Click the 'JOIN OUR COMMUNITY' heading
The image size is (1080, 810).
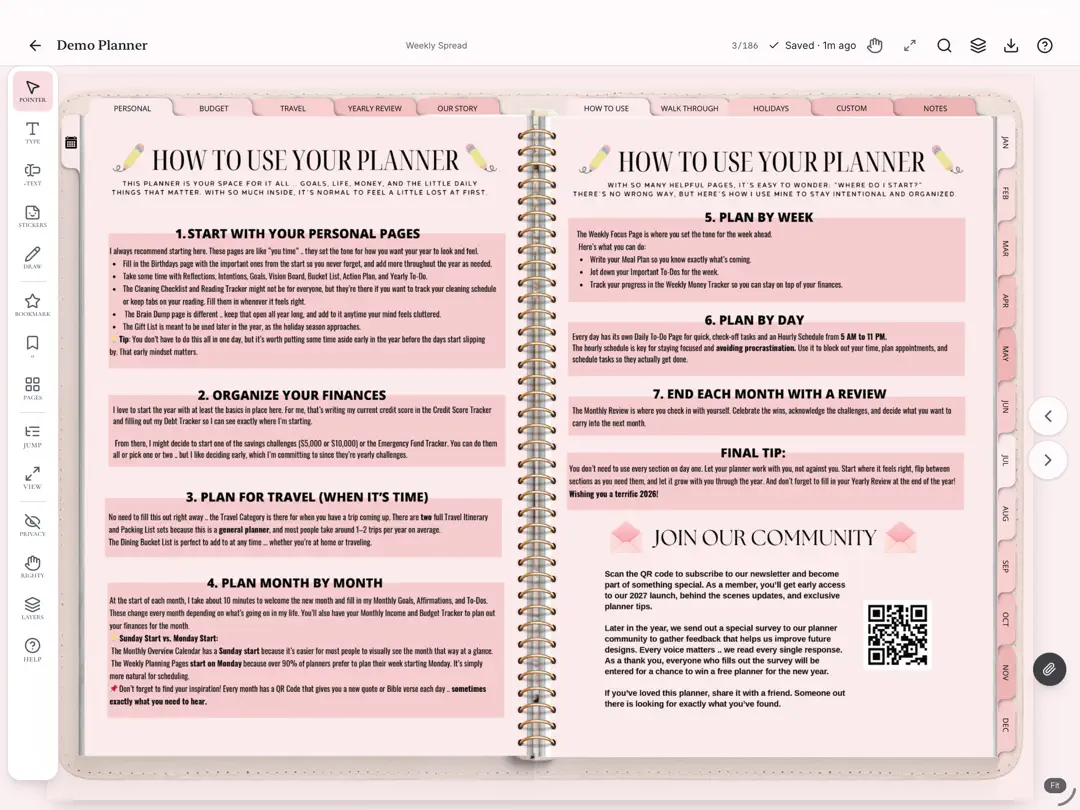(x=765, y=538)
